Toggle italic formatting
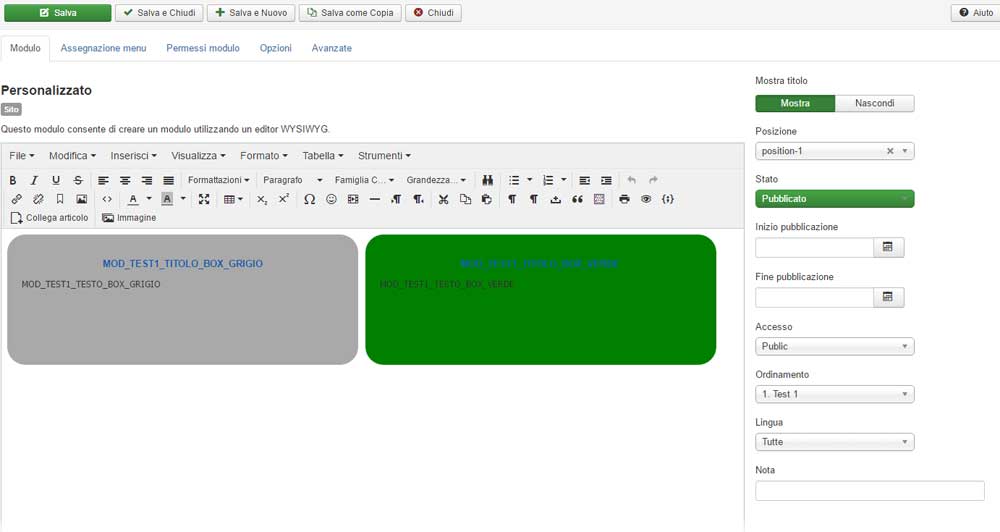Viewport: 1000px width, 532px height. tap(34, 180)
